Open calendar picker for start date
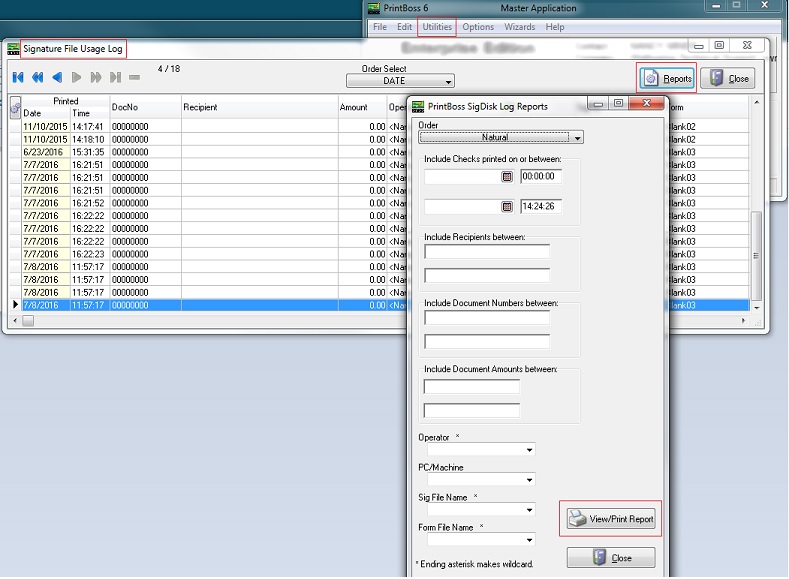789x579 pixels. point(507,177)
